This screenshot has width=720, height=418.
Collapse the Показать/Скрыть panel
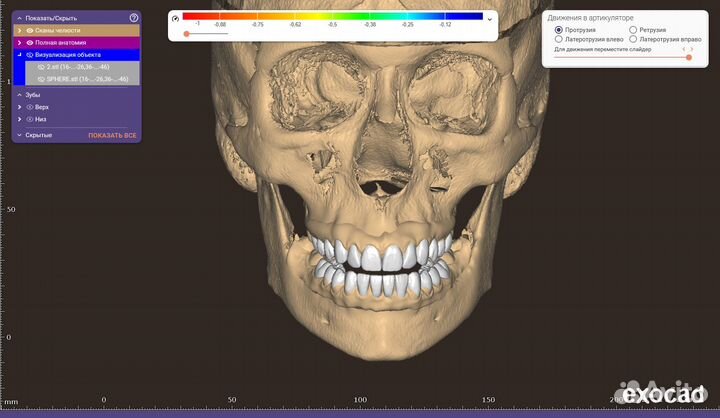click(x=19, y=18)
